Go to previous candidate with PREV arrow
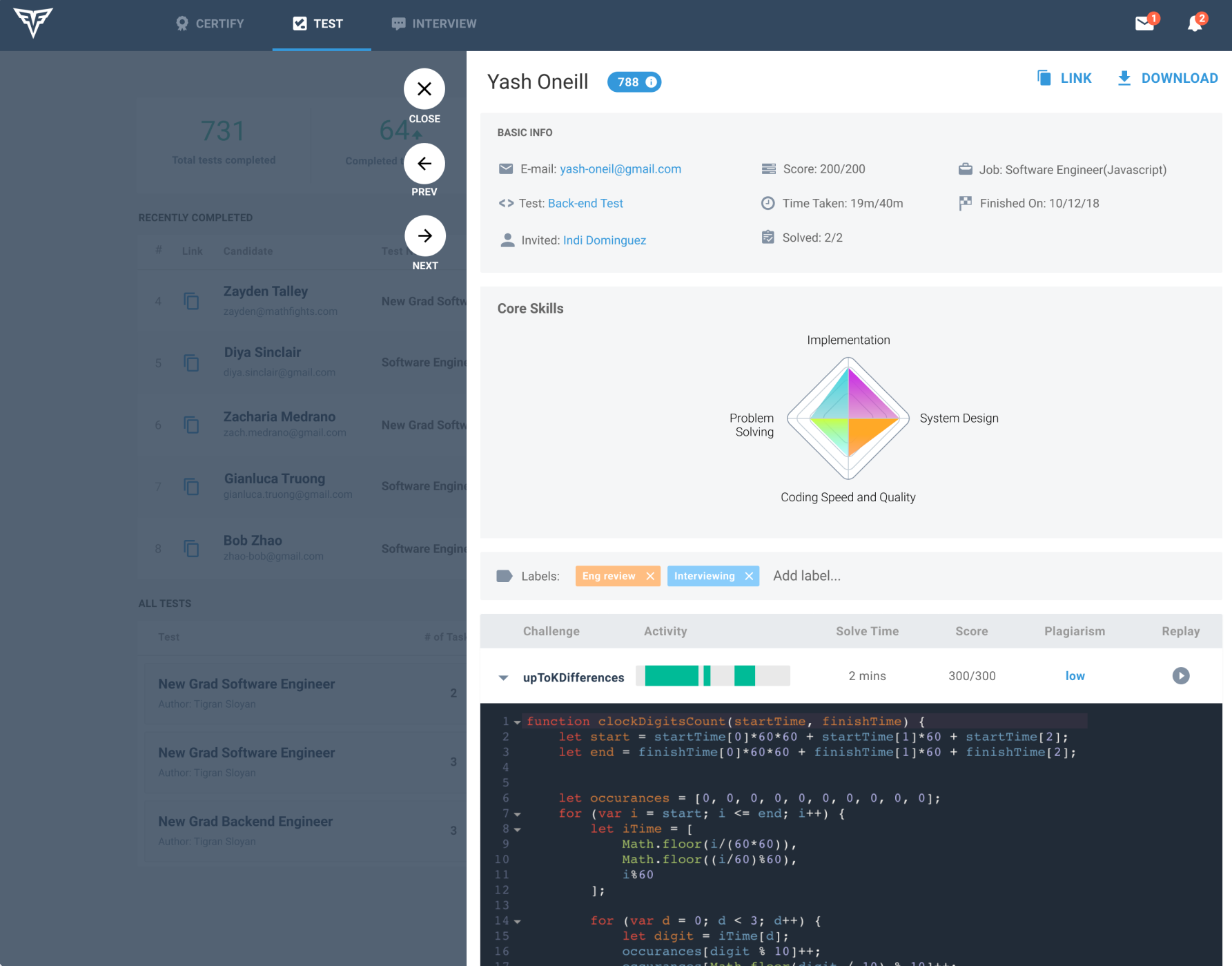This screenshot has height=966, width=1232. click(424, 164)
